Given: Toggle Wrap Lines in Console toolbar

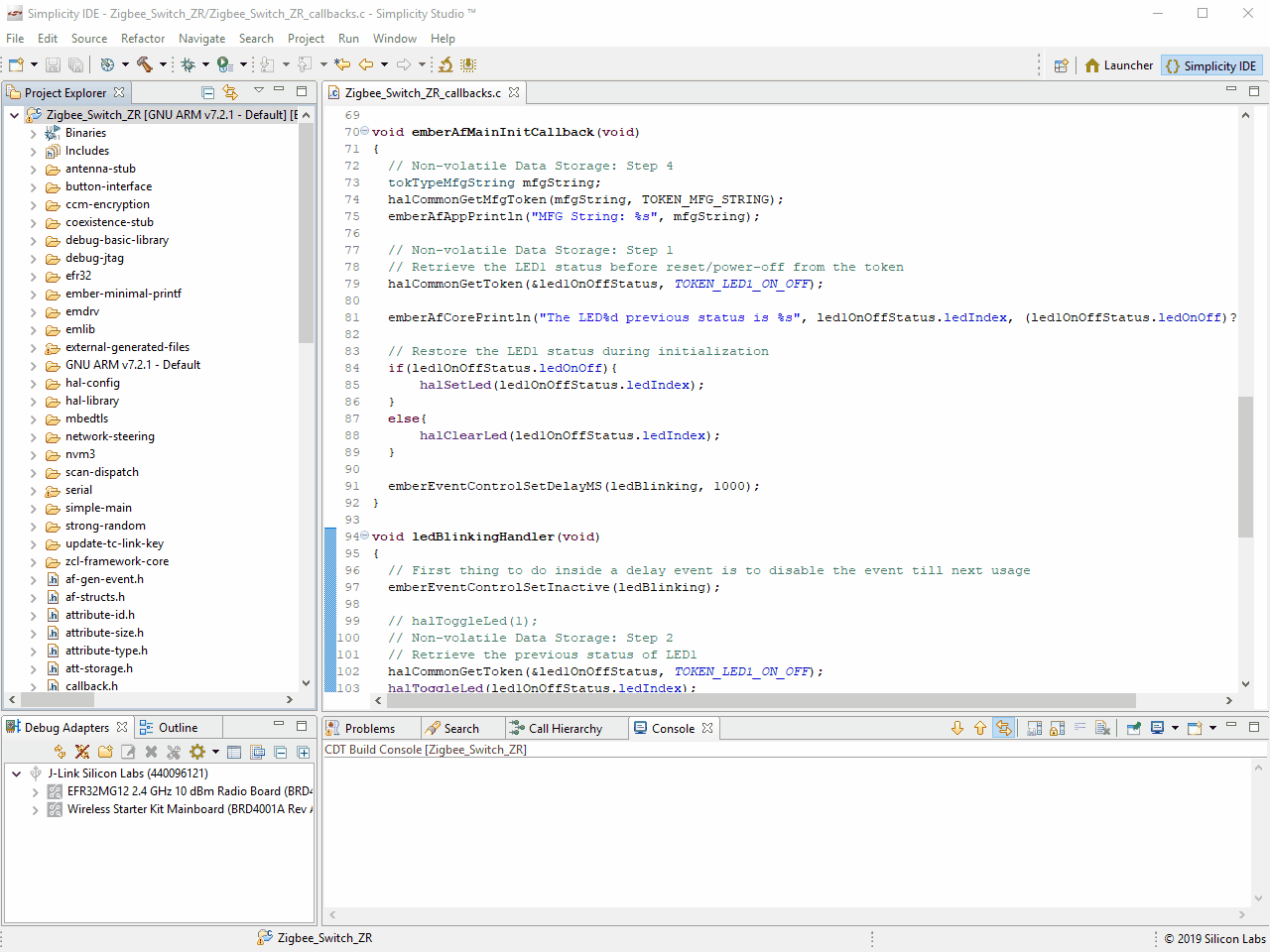Looking at the screenshot, I should click(x=1080, y=728).
